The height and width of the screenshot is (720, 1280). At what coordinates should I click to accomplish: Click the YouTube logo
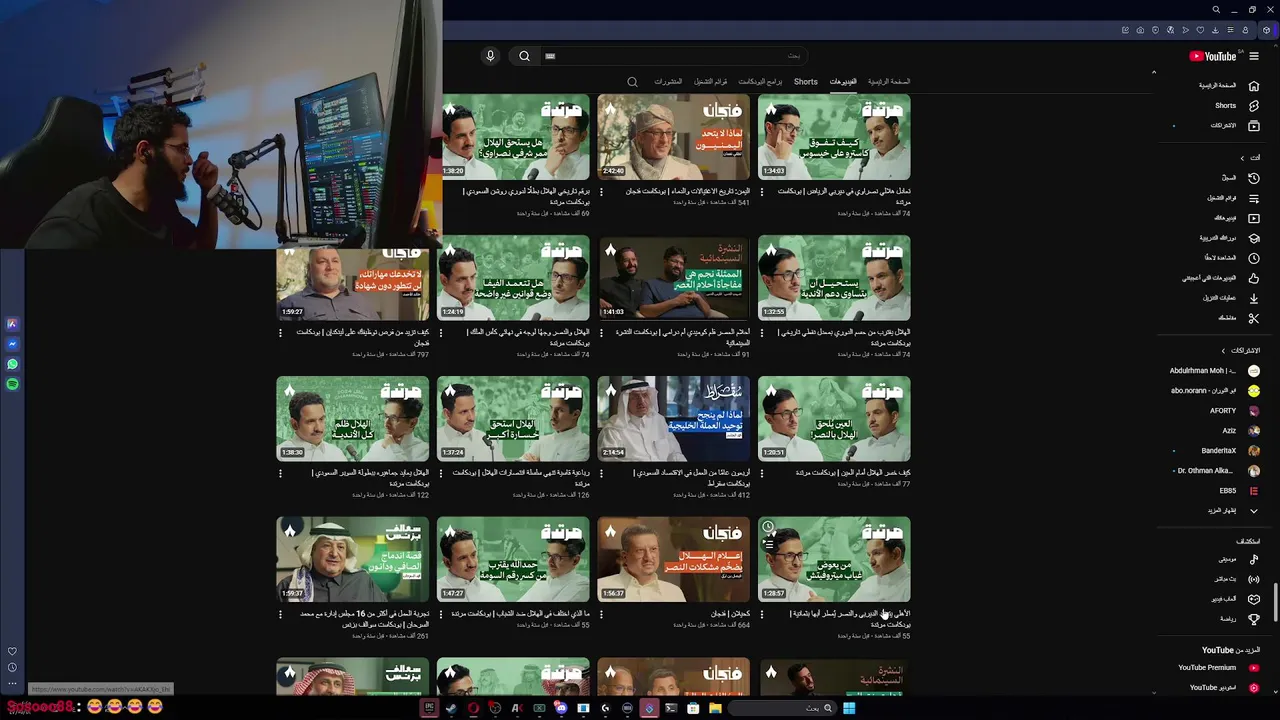coord(1214,56)
